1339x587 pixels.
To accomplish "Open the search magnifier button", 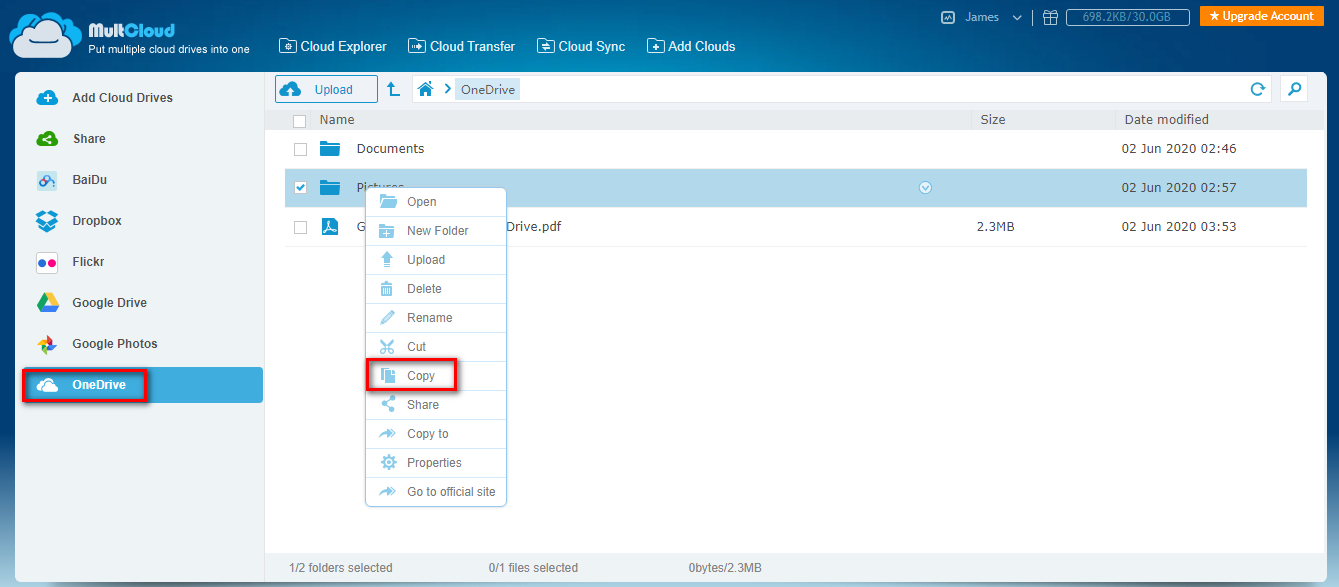I will 1294,89.
